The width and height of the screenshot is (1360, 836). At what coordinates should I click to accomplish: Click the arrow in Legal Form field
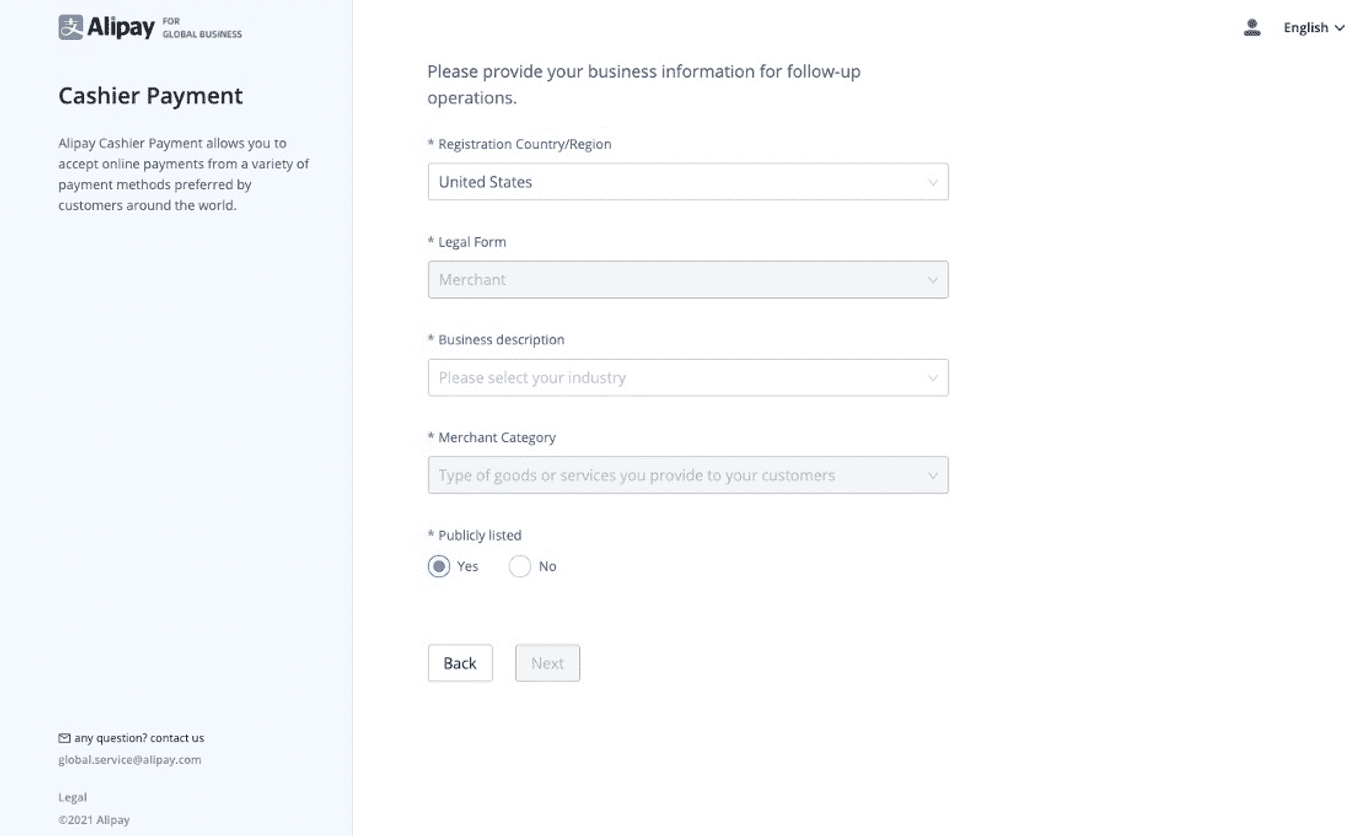932,280
